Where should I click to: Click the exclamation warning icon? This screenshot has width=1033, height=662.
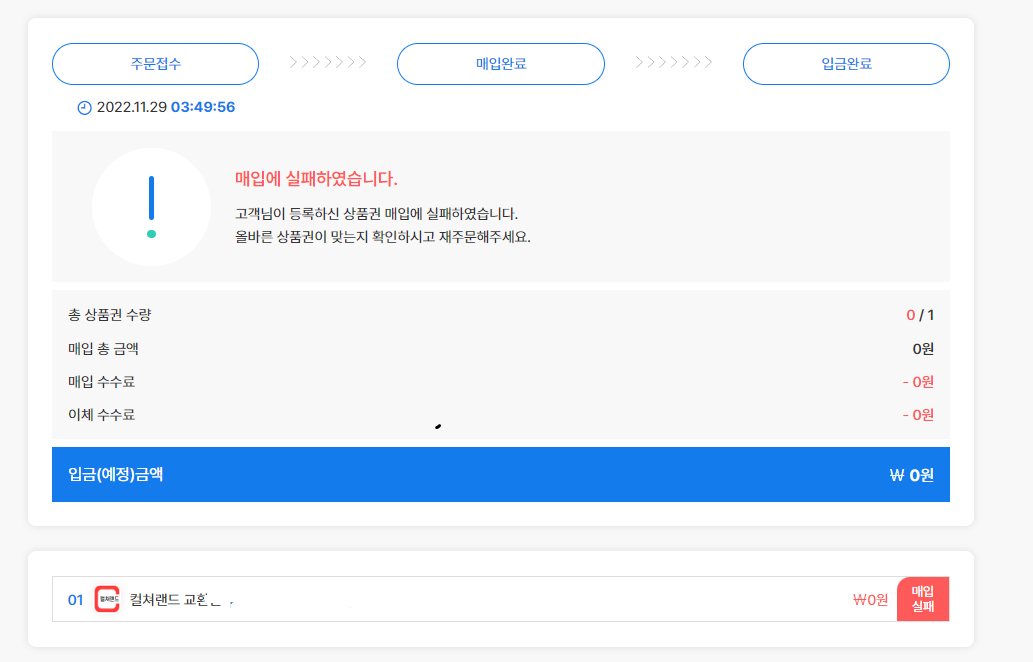(x=152, y=207)
